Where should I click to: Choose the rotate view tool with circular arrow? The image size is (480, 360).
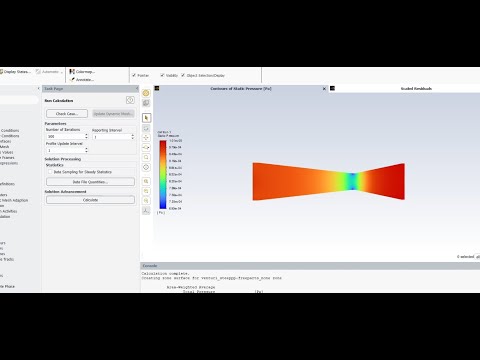coord(146,147)
